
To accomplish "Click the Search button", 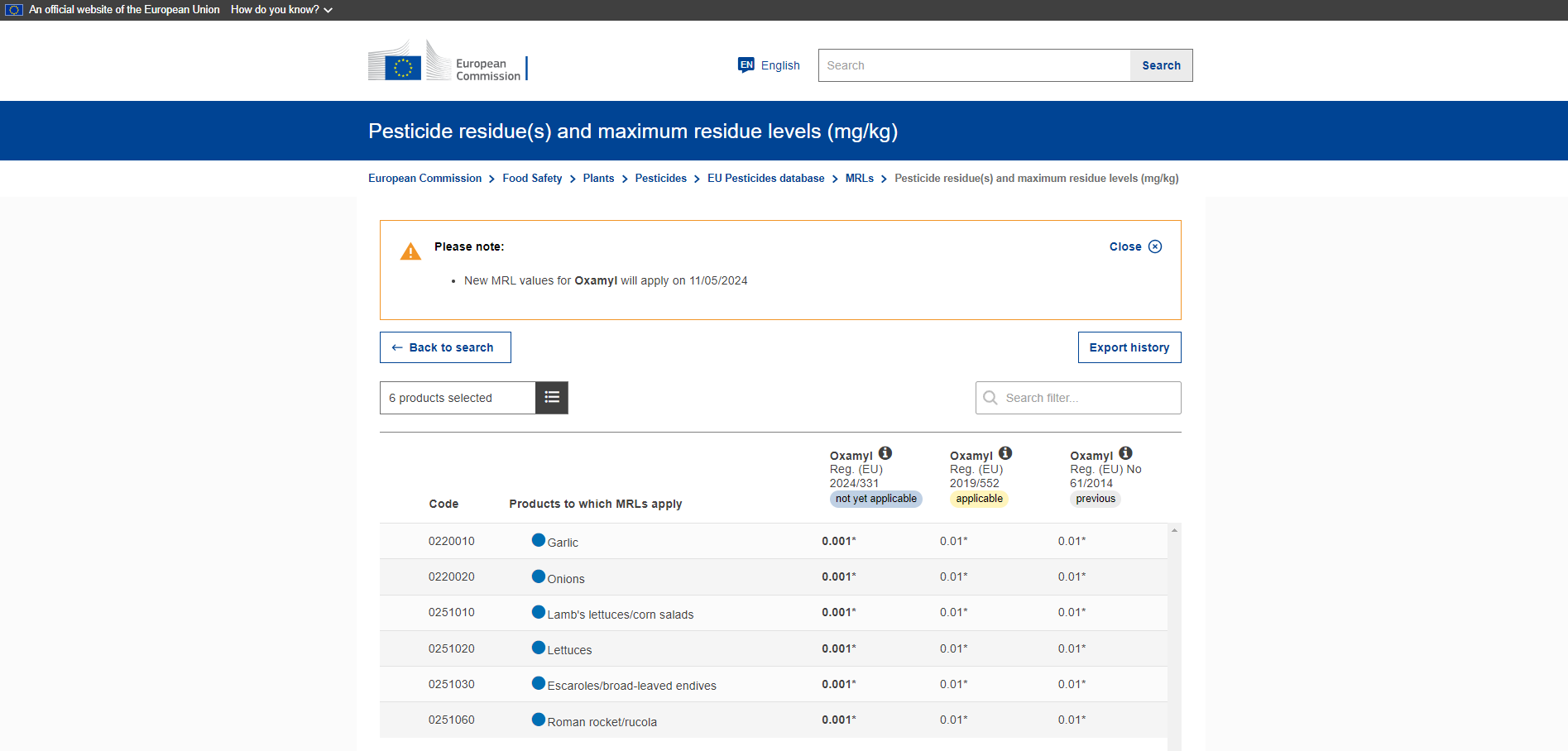I will pos(1161,65).
